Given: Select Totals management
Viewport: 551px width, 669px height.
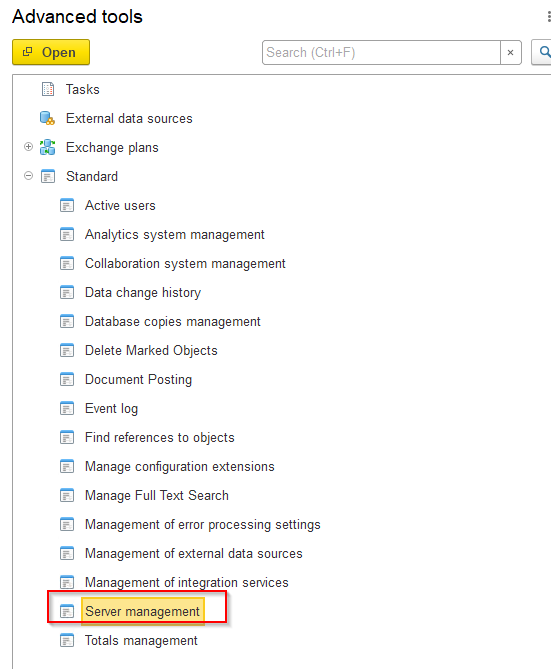Looking at the screenshot, I should 141,640.
